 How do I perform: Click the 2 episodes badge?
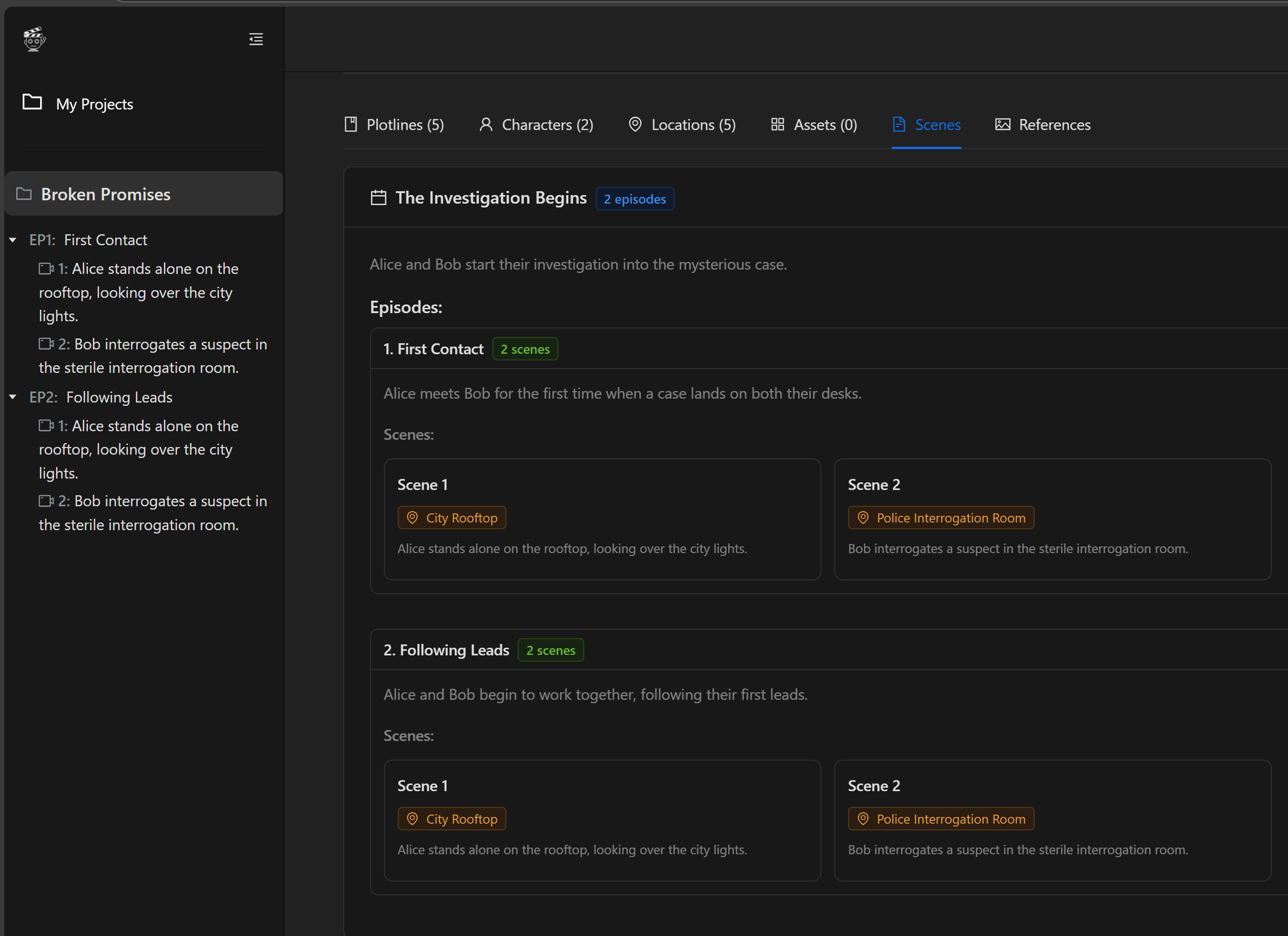coord(634,199)
